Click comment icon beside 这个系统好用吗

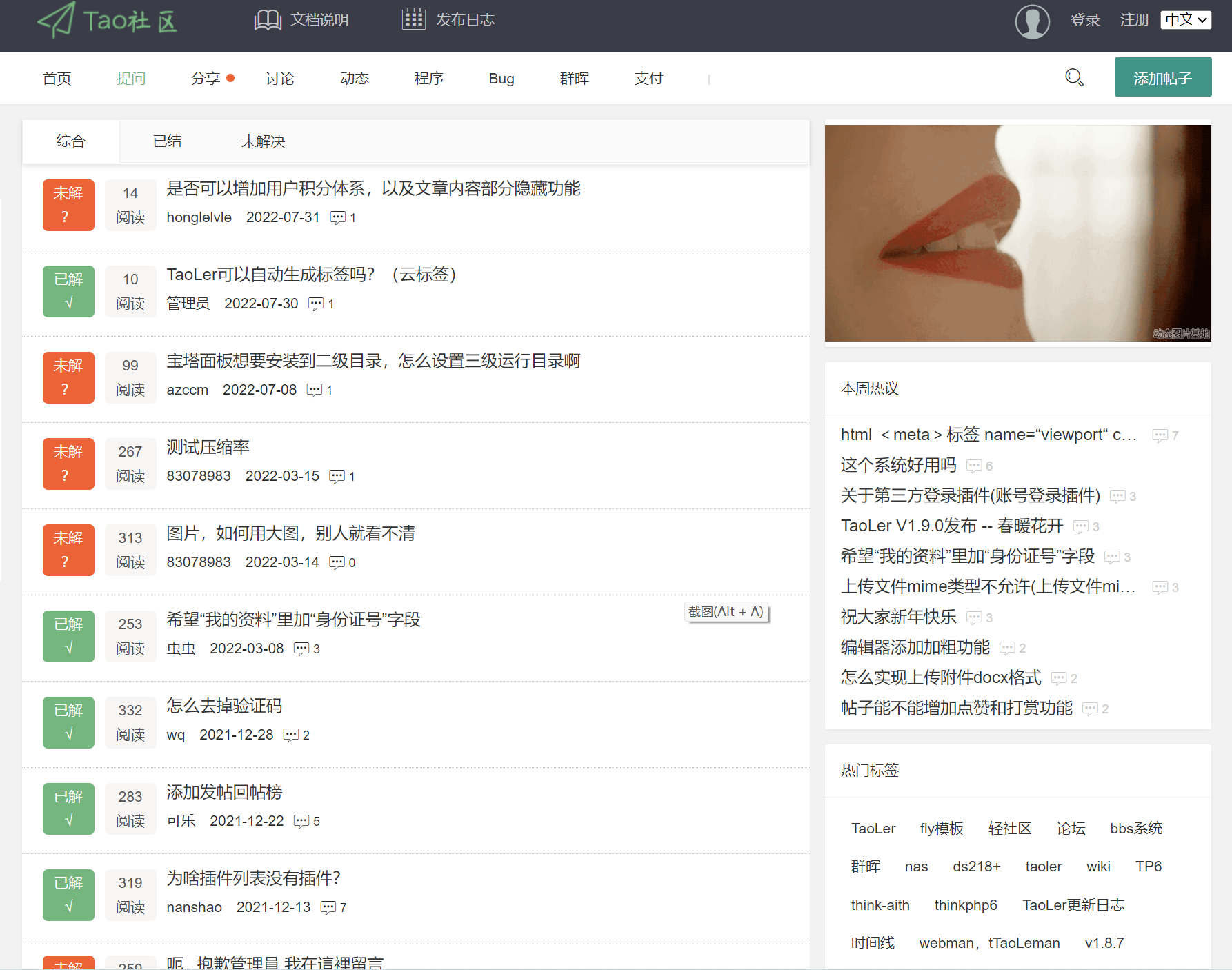point(974,466)
